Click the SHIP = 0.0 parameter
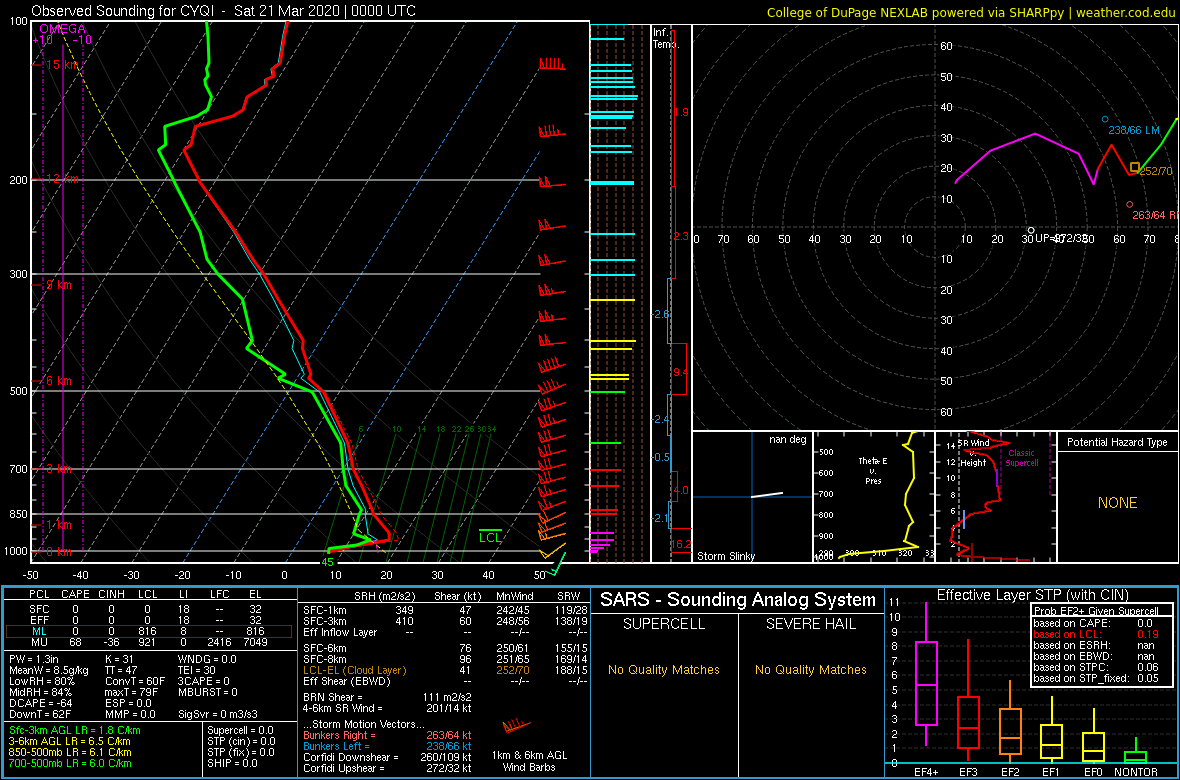 pos(232,763)
